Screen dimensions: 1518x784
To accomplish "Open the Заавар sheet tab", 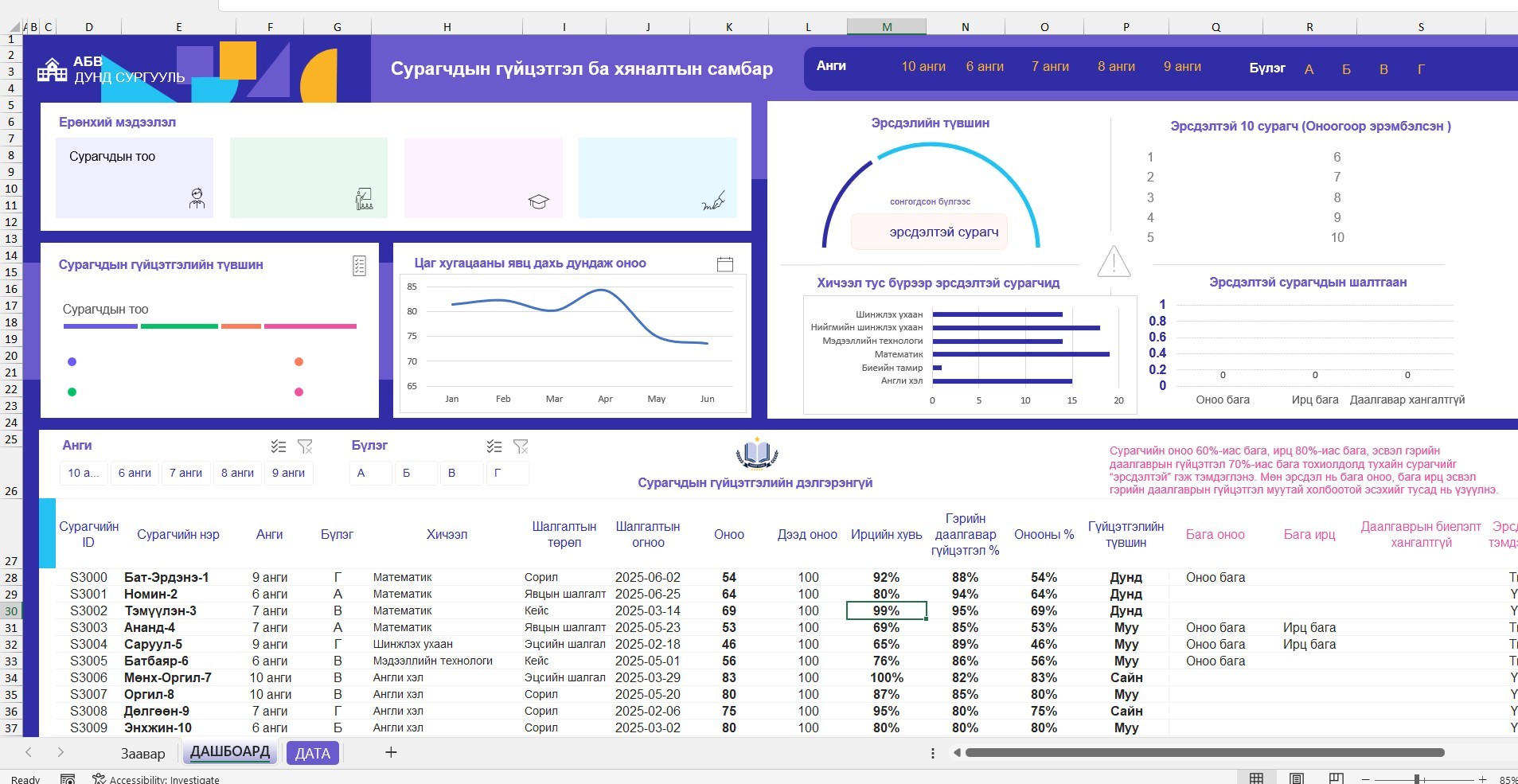I will point(143,753).
